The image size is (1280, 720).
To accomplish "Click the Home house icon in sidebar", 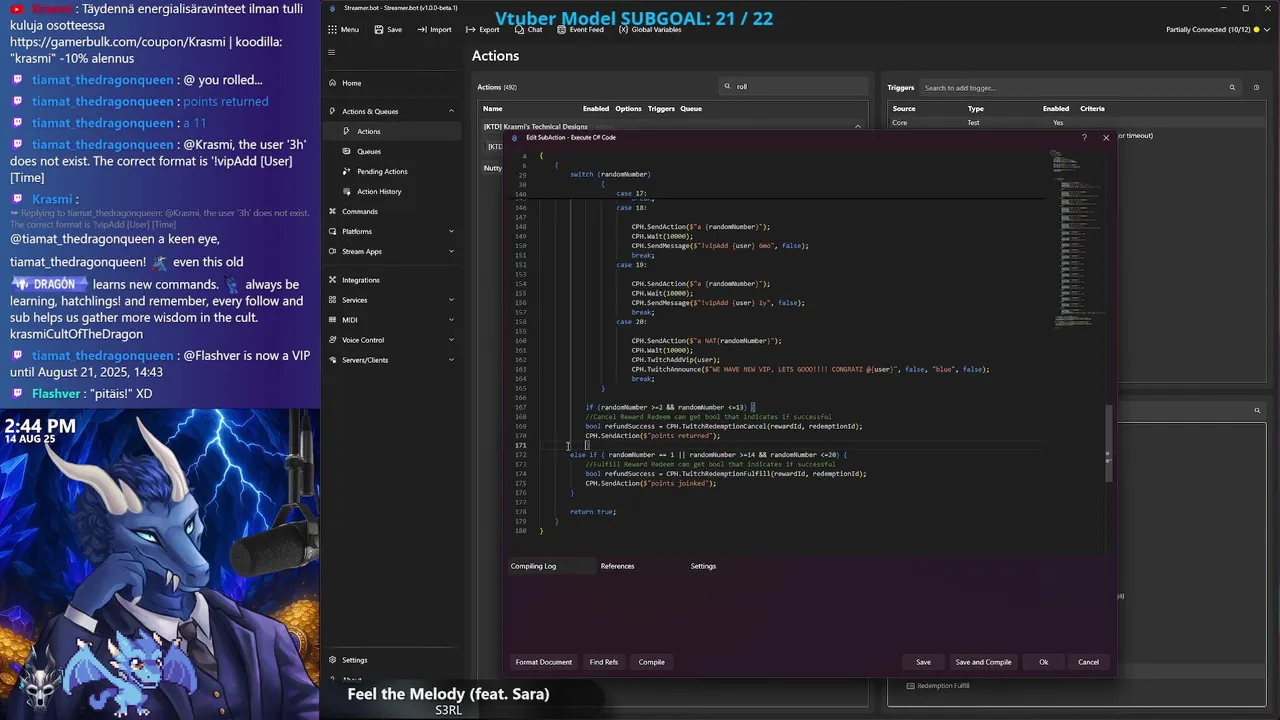I will [x=332, y=83].
